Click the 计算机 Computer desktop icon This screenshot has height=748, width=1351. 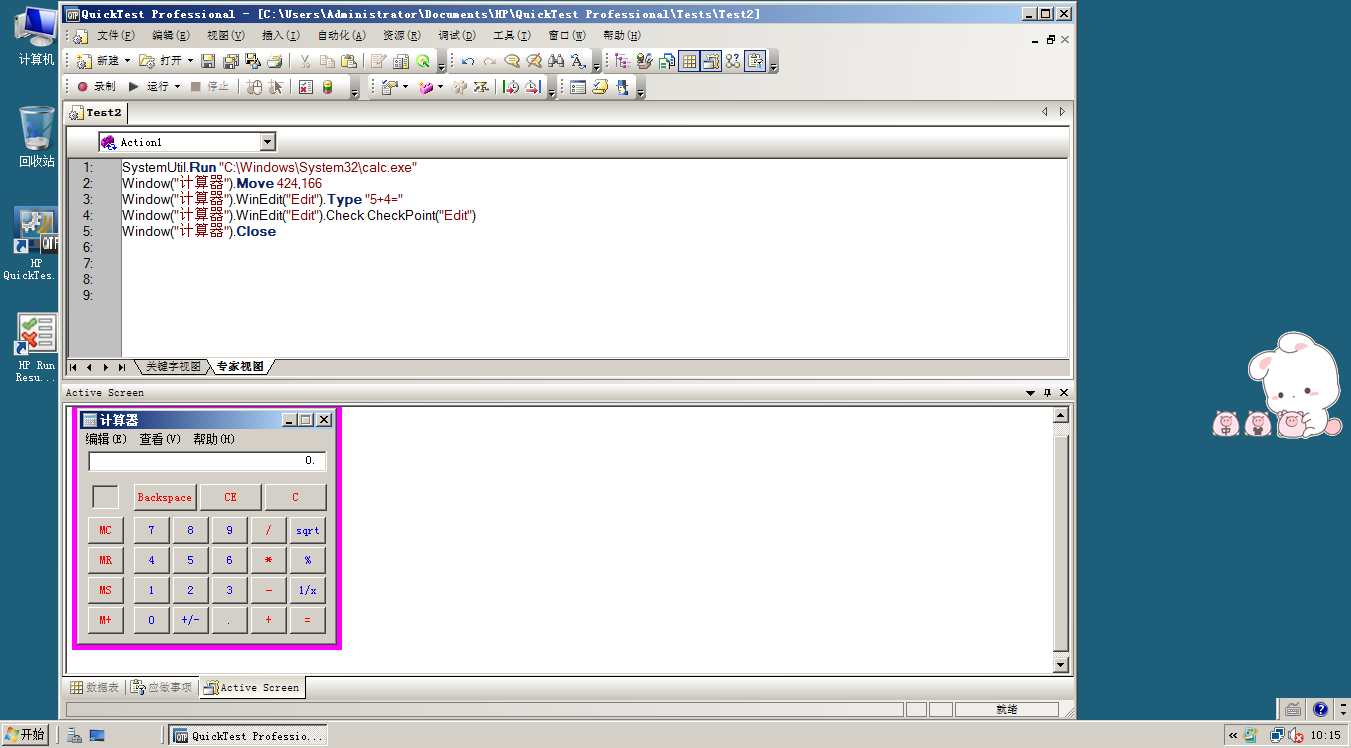point(36,36)
